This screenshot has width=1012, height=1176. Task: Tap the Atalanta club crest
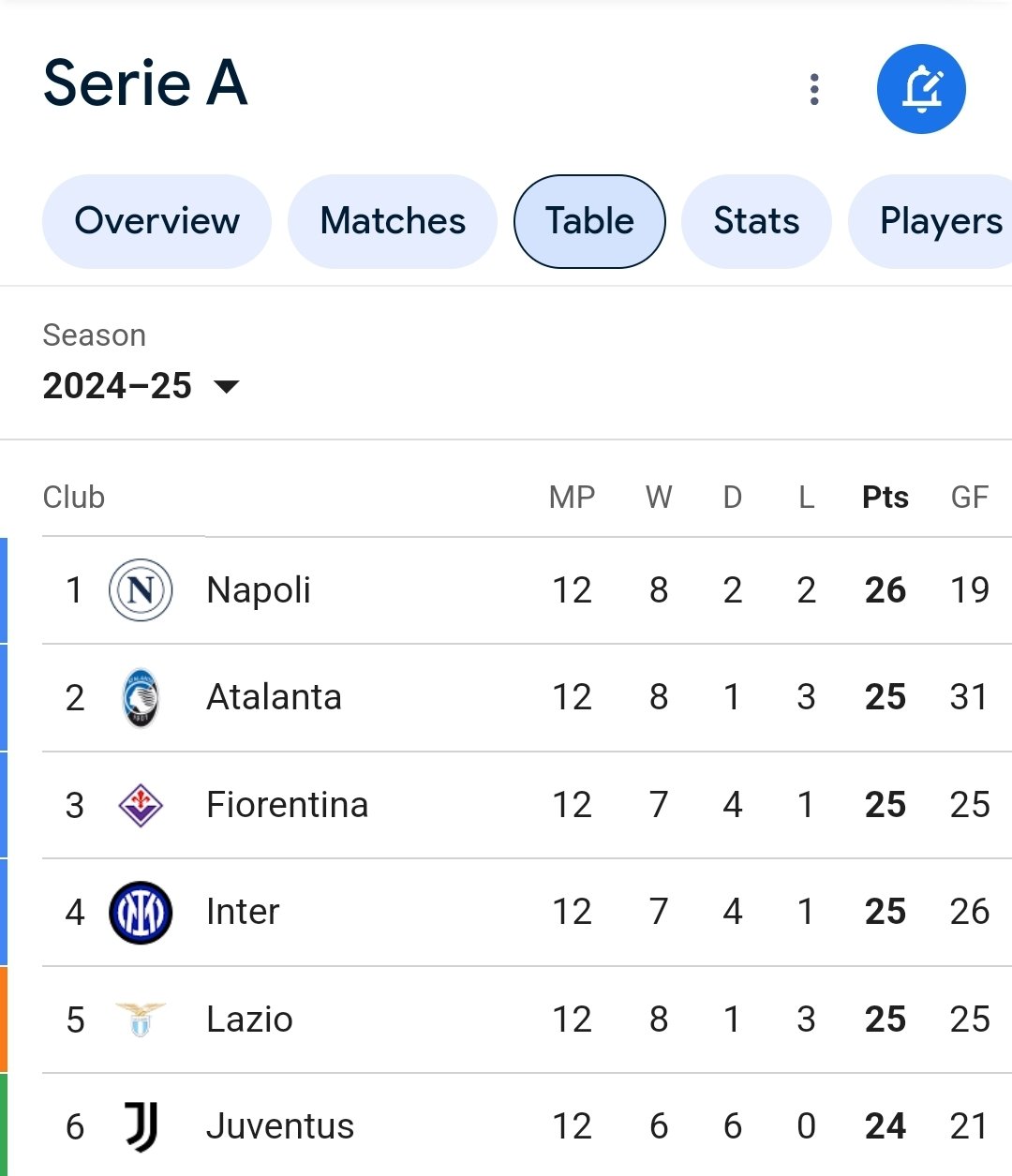(141, 698)
